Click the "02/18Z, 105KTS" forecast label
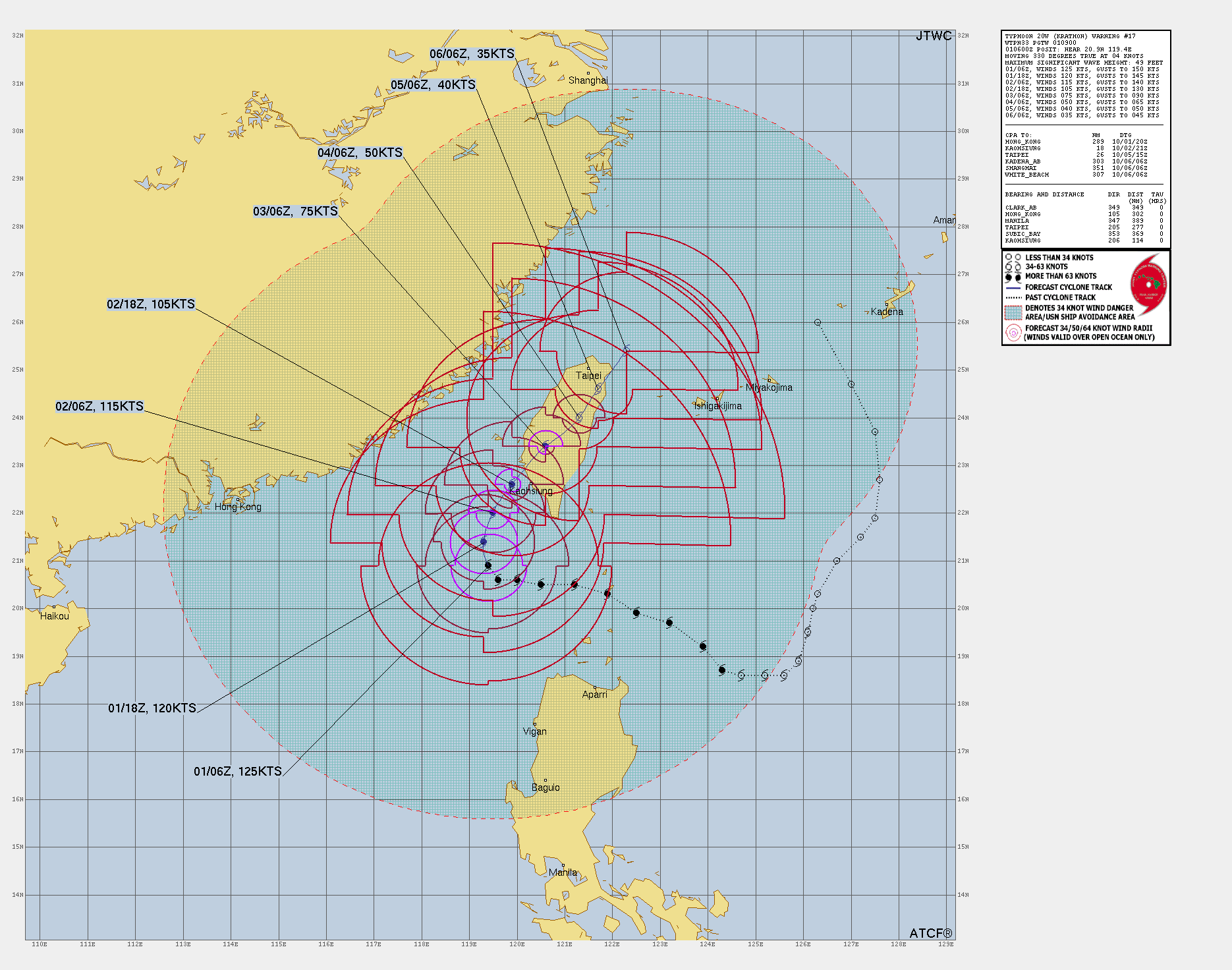 151,304
